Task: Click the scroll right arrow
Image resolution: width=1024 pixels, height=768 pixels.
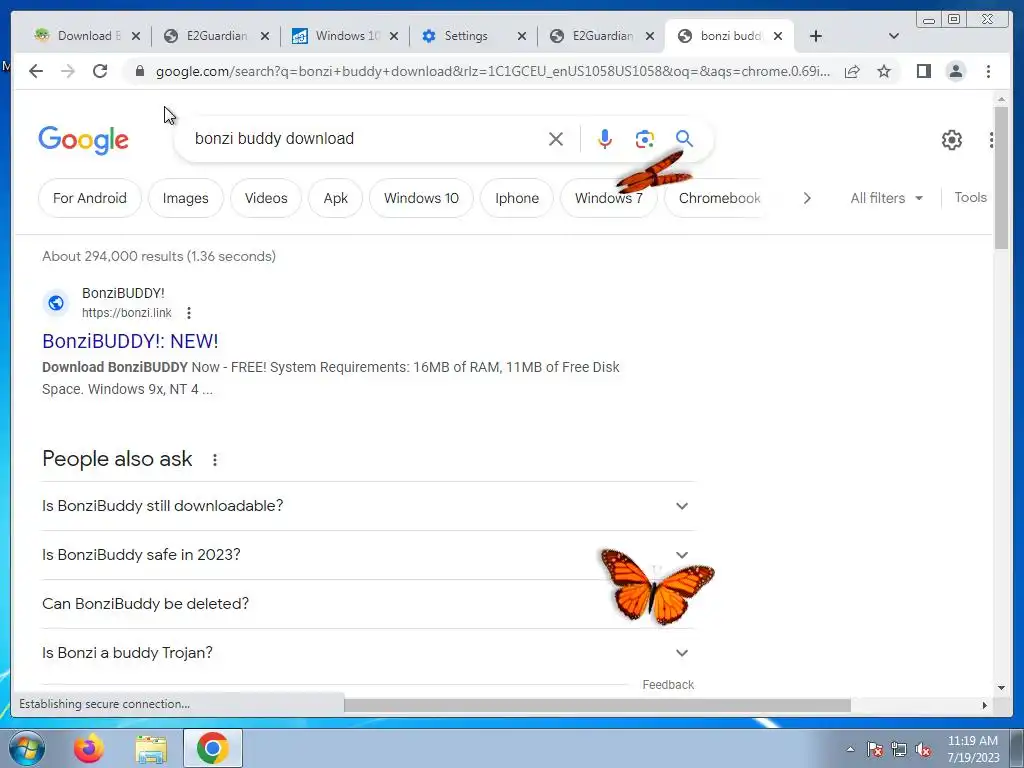Action: coord(985,705)
